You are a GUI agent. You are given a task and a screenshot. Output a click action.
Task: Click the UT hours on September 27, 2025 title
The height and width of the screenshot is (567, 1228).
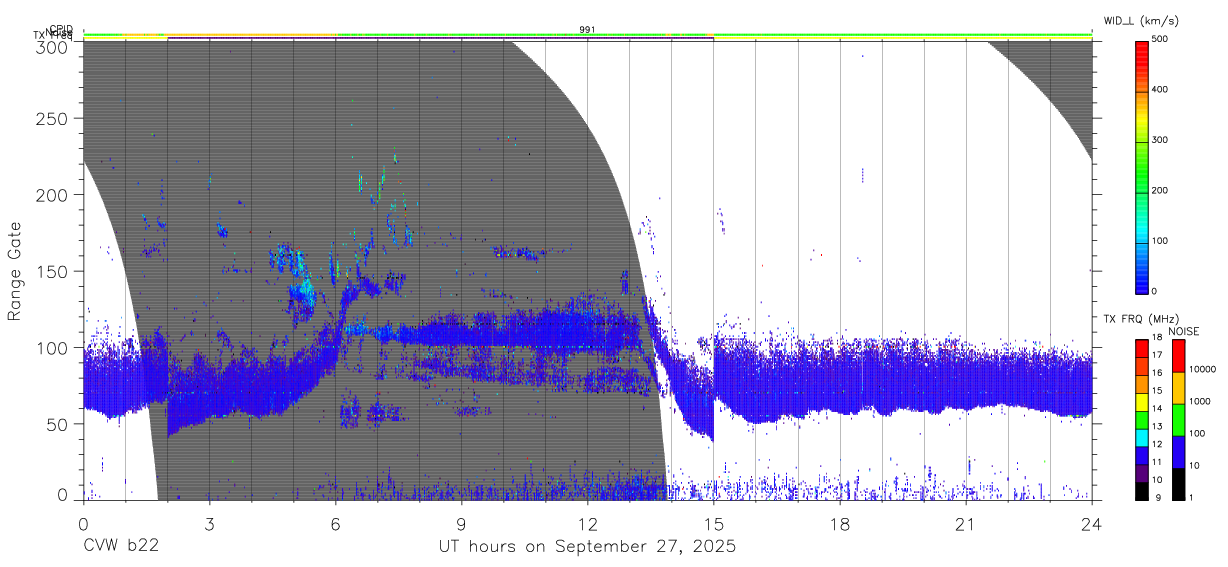(587, 546)
